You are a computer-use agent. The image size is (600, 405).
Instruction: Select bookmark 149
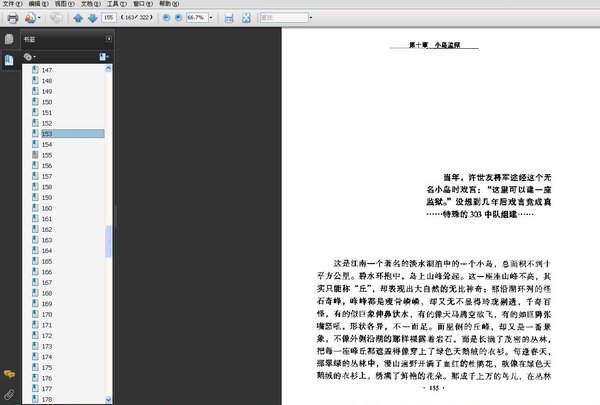point(47,91)
